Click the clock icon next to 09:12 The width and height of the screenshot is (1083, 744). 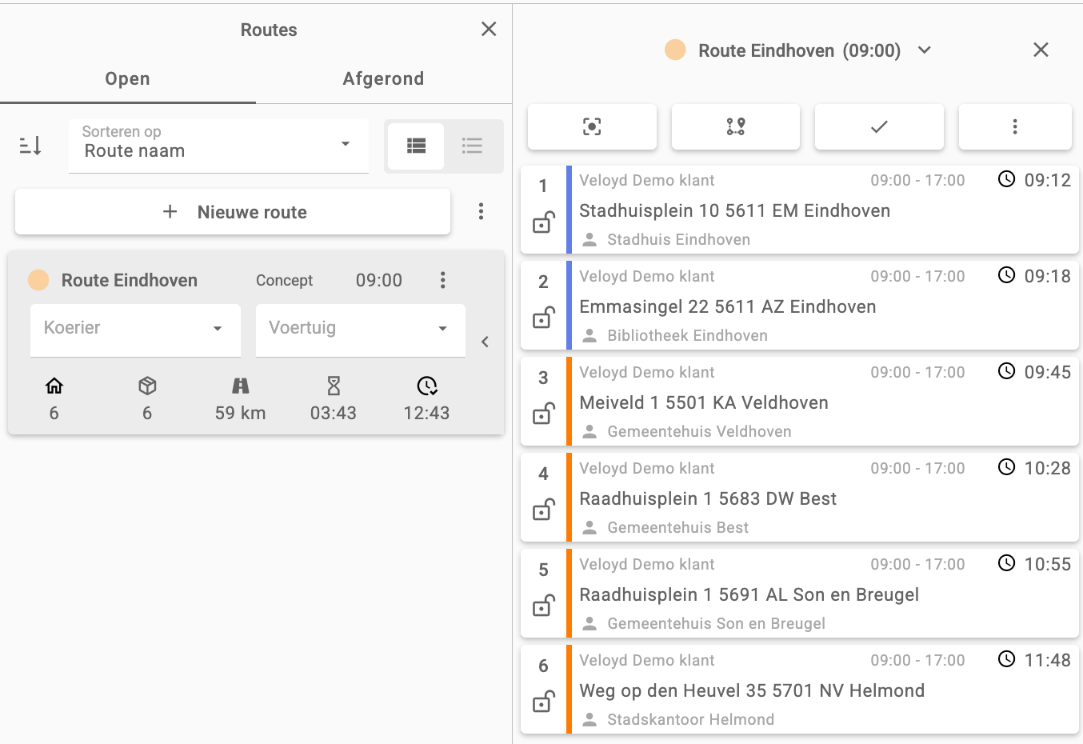pos(1007,180)
